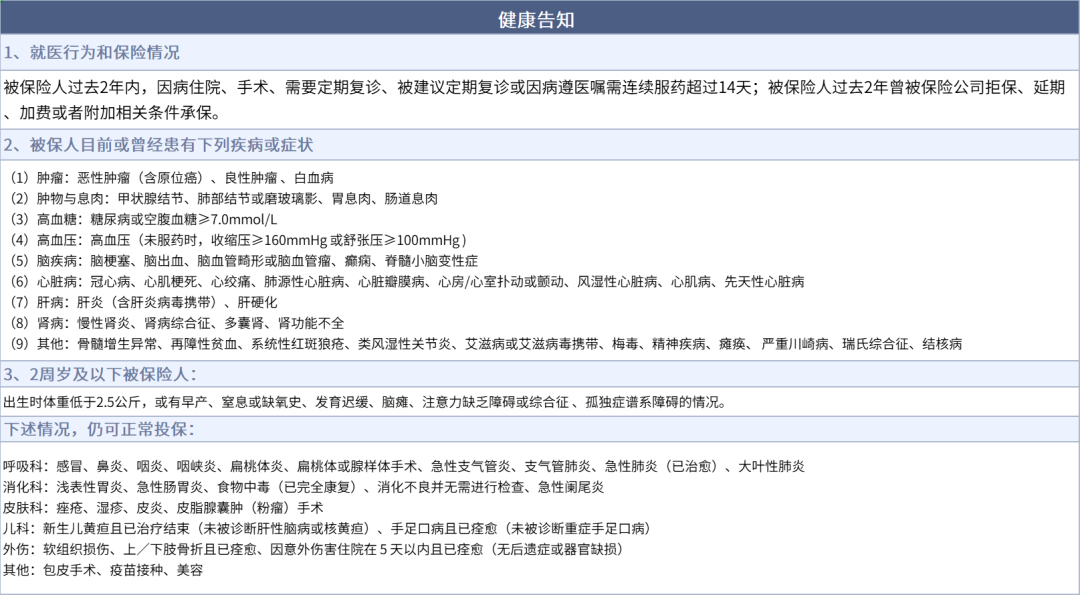1080x595 pixels.
Task: Click the 其他 包皮手术 row
Action: (103, 570)
